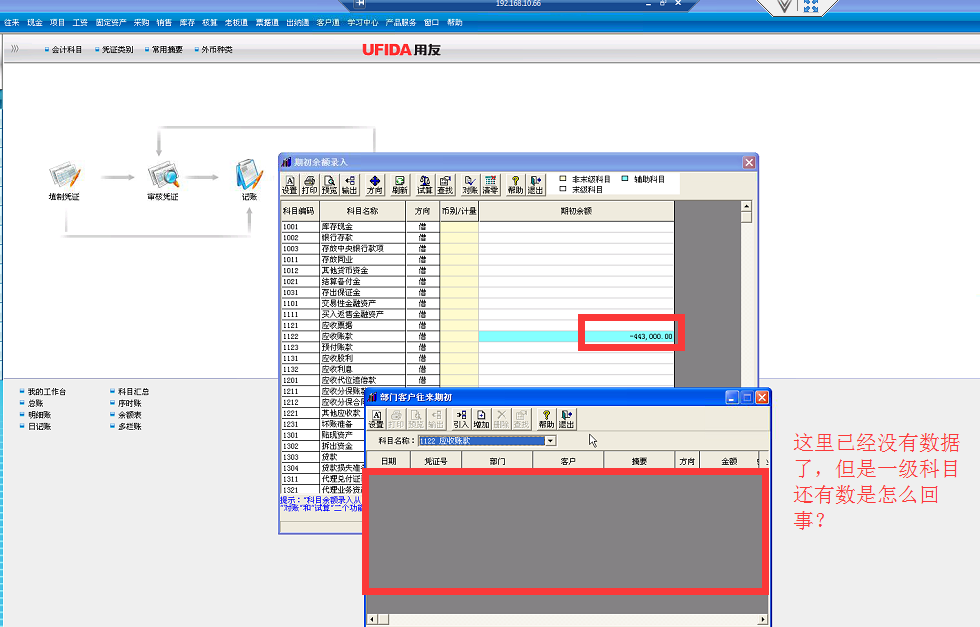980x627 pixels.
Task: Expand the 科目名称 dropdown arrow
Action: click(550, 440)
